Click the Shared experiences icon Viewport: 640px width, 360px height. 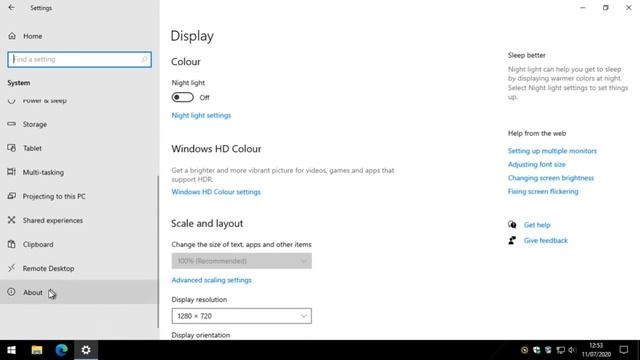(11, 220)
